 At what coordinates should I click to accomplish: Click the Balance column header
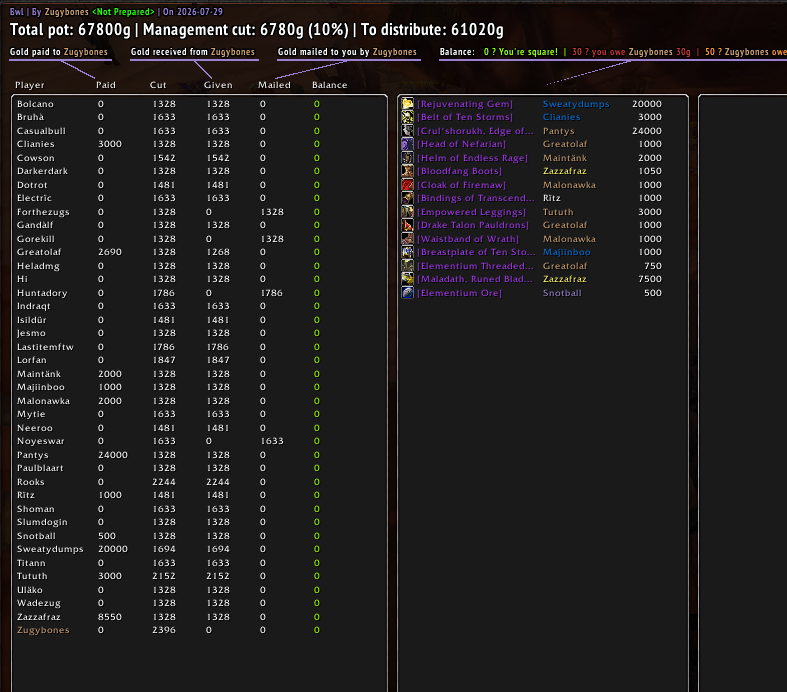(x=329, y=85)
